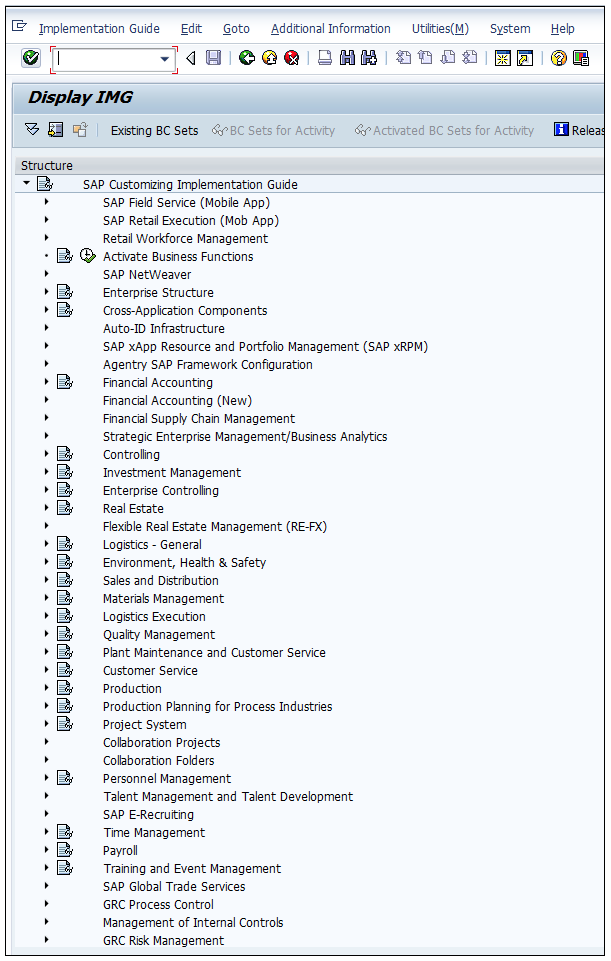Click the Generate Shortcut icon
Image resolution: width=611 pixels, height=961 pixels.
click(525, 58)
